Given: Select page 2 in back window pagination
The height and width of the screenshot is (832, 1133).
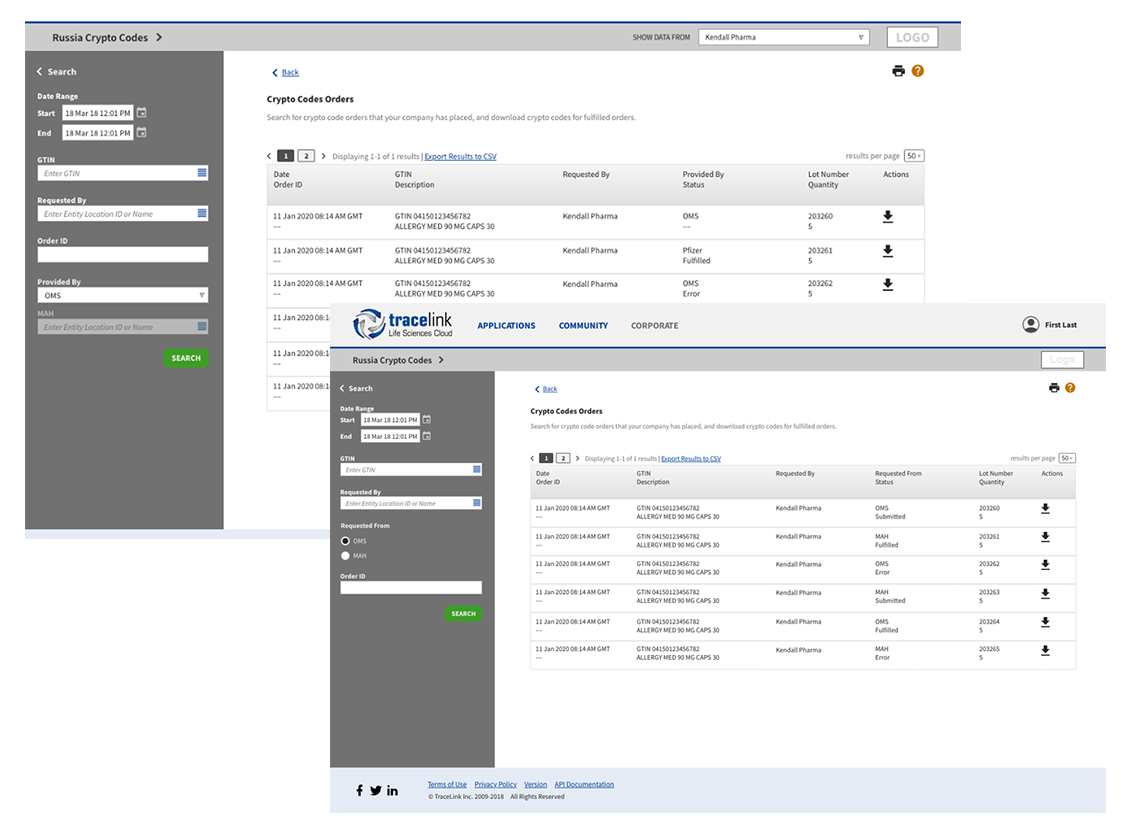Looking at the screenshot, I should pos(306,156).
